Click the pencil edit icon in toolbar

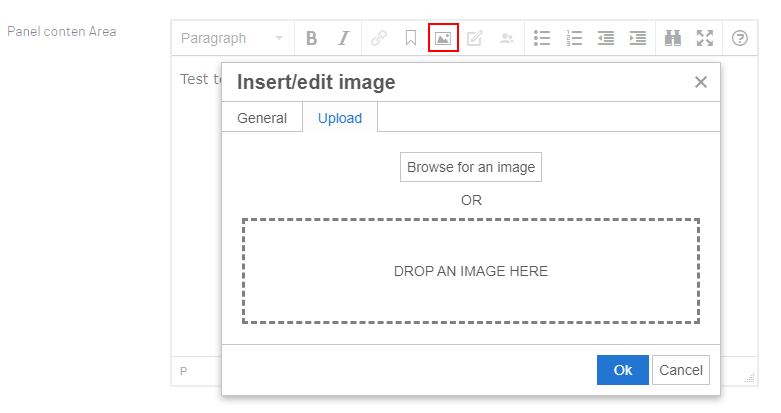475,38
